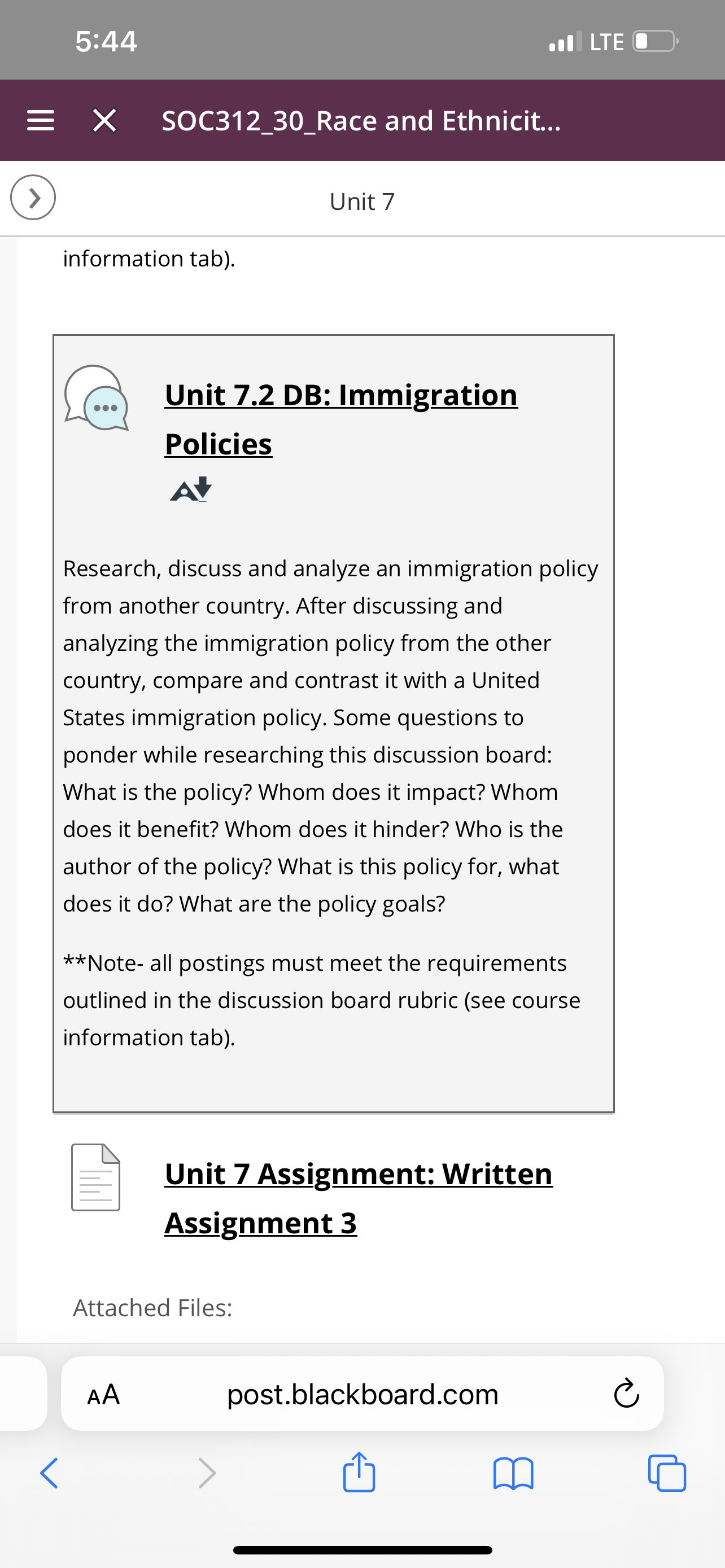This screenshot has width=725, height=1568.
Task: Tap the post.blackboard.com address bar
Action: (x=362, y=1393)
